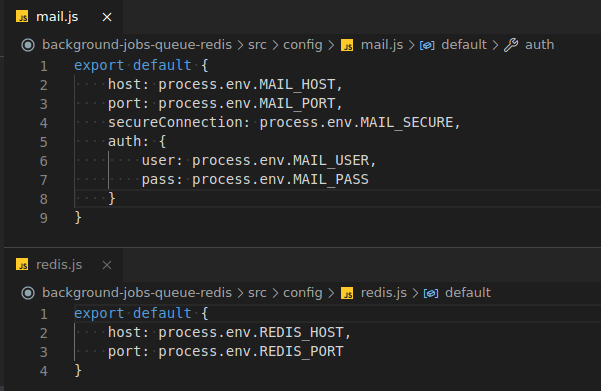Click the variable symbol icon in the redis.js breadcrumb
The image size is (601, 391).
pyautogui.click(x=431, y=293)
